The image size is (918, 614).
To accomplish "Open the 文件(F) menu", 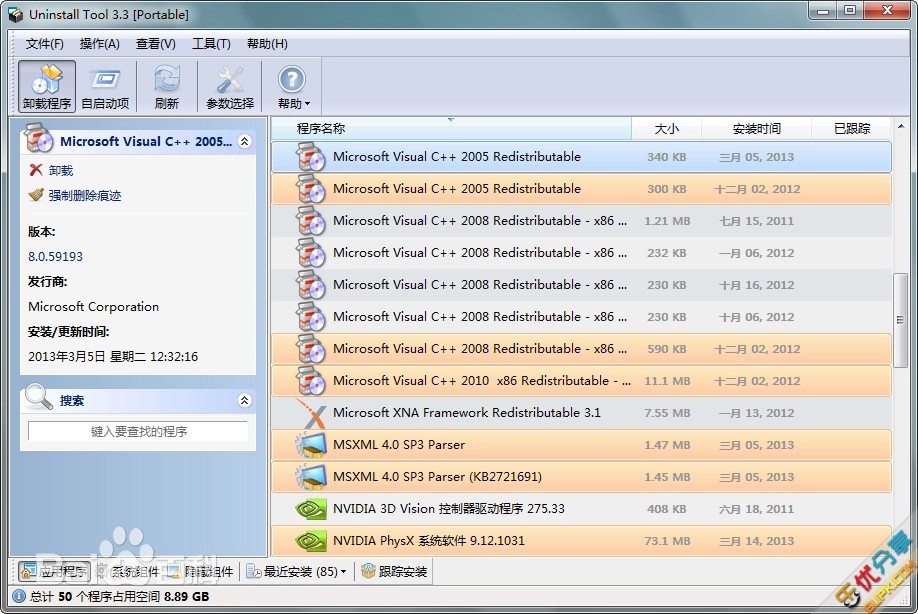I will pyautogui.click(x=44, y=44).
